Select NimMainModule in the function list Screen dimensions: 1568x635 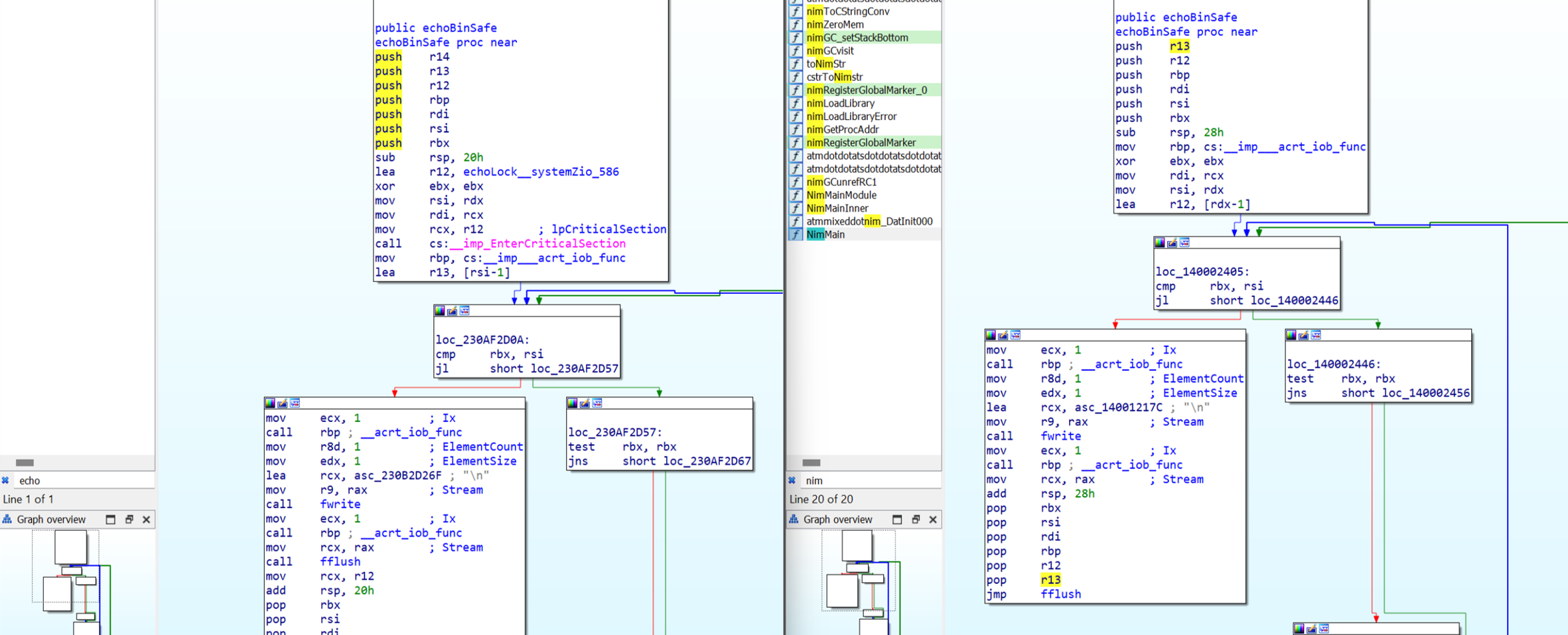point(841,195)
